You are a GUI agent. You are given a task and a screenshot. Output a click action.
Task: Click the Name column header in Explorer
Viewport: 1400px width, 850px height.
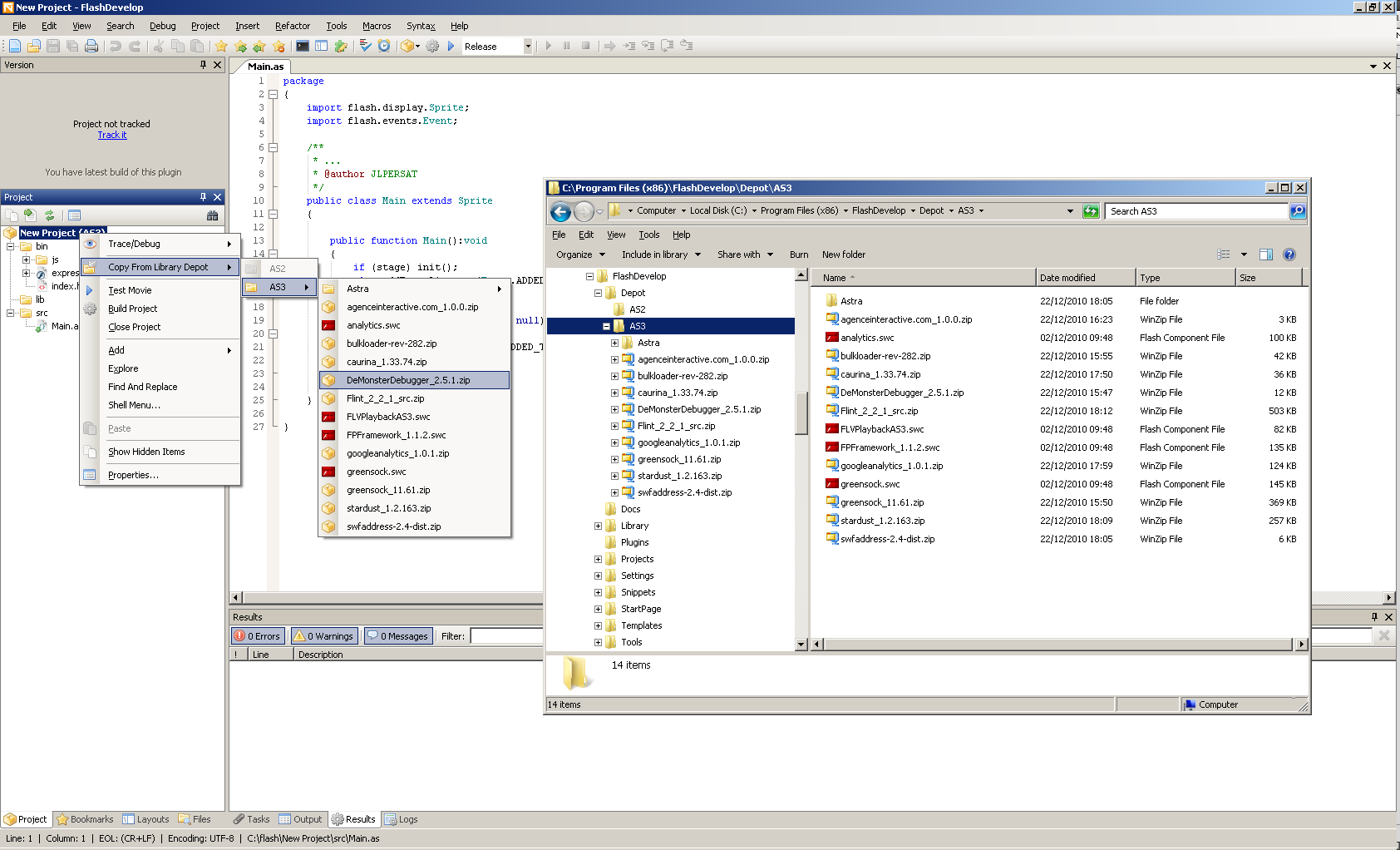923,278
